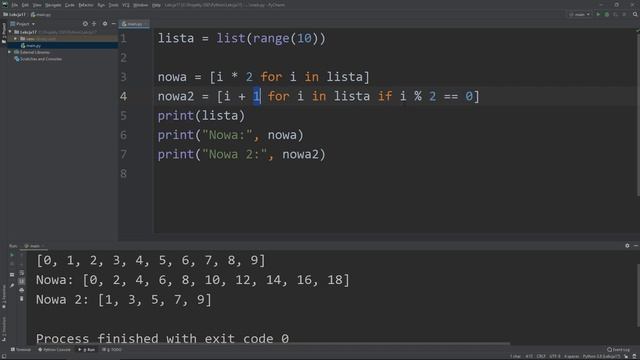
Task: Expand the venv folder in project tree
Action: (x=16, y=39)
